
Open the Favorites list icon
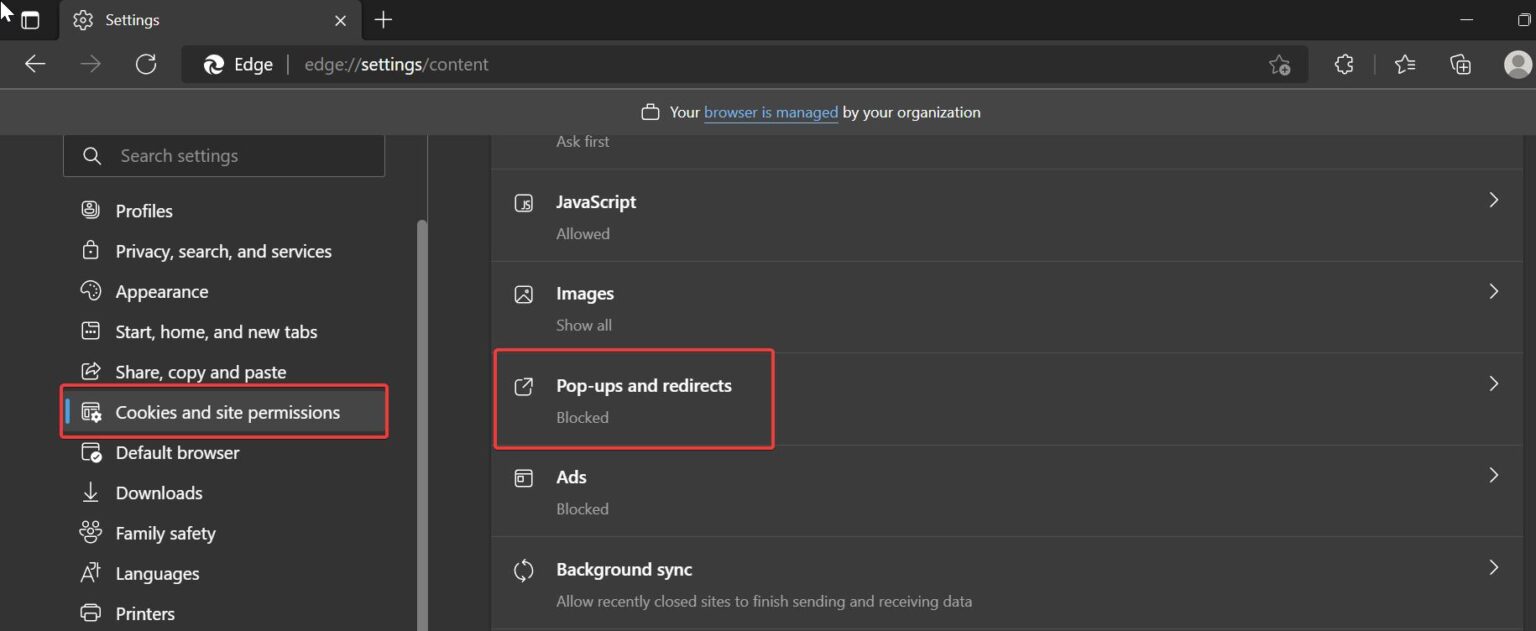pyautogui.click(x=1404, y=63)
